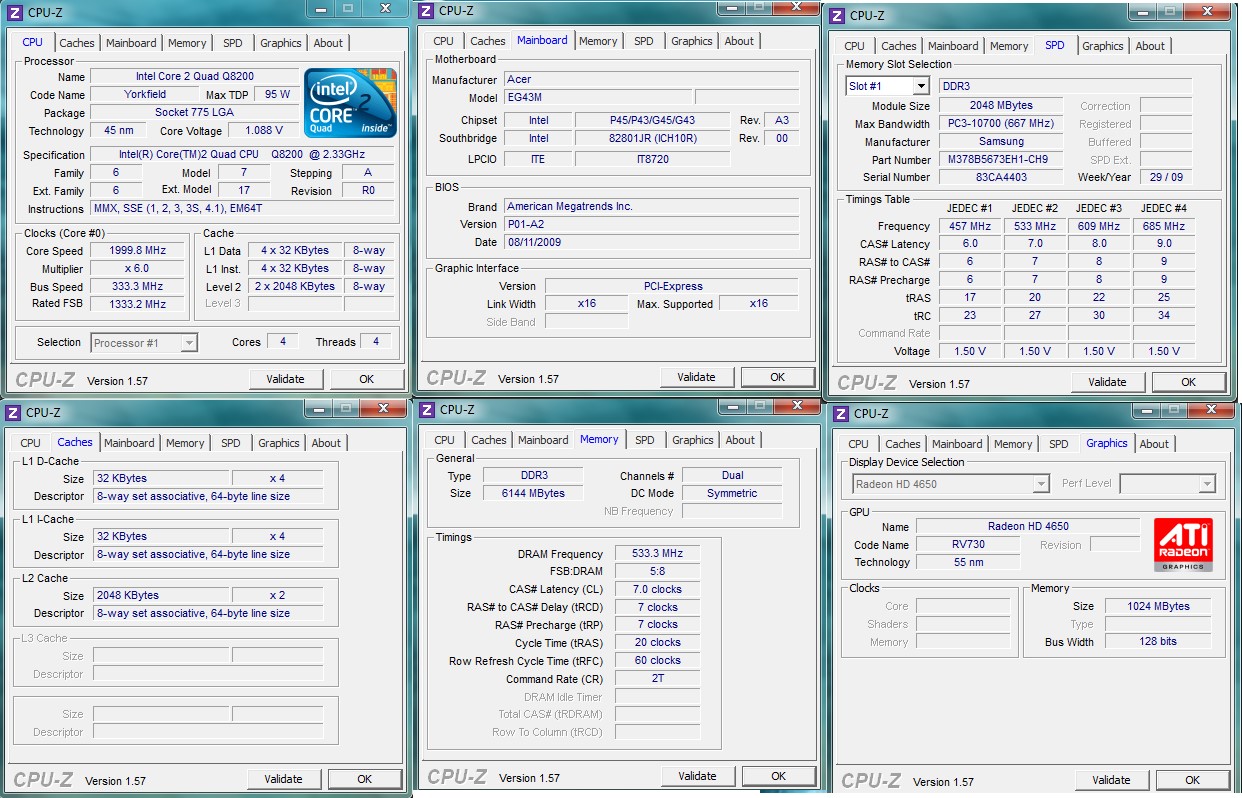Click OK in the L2 Cache descriptor window

click(x=364, y=779)
